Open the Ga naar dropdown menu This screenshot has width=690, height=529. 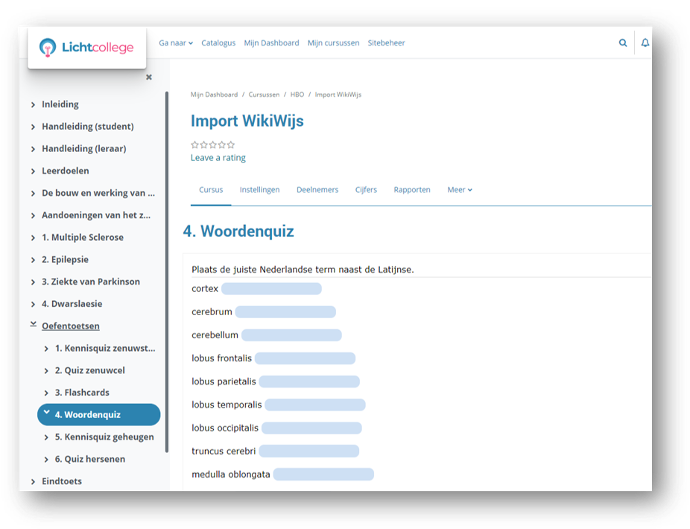point(176,43)
